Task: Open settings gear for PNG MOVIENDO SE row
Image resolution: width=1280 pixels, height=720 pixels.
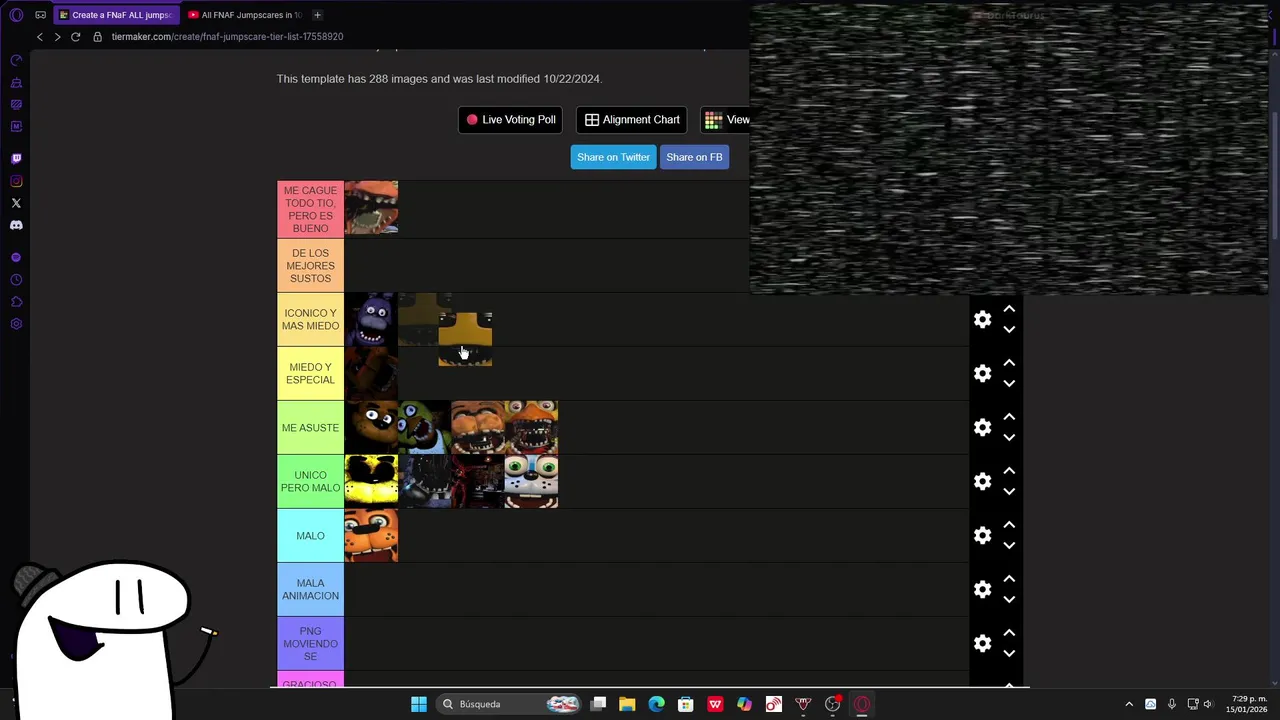Action: (983, 643)
